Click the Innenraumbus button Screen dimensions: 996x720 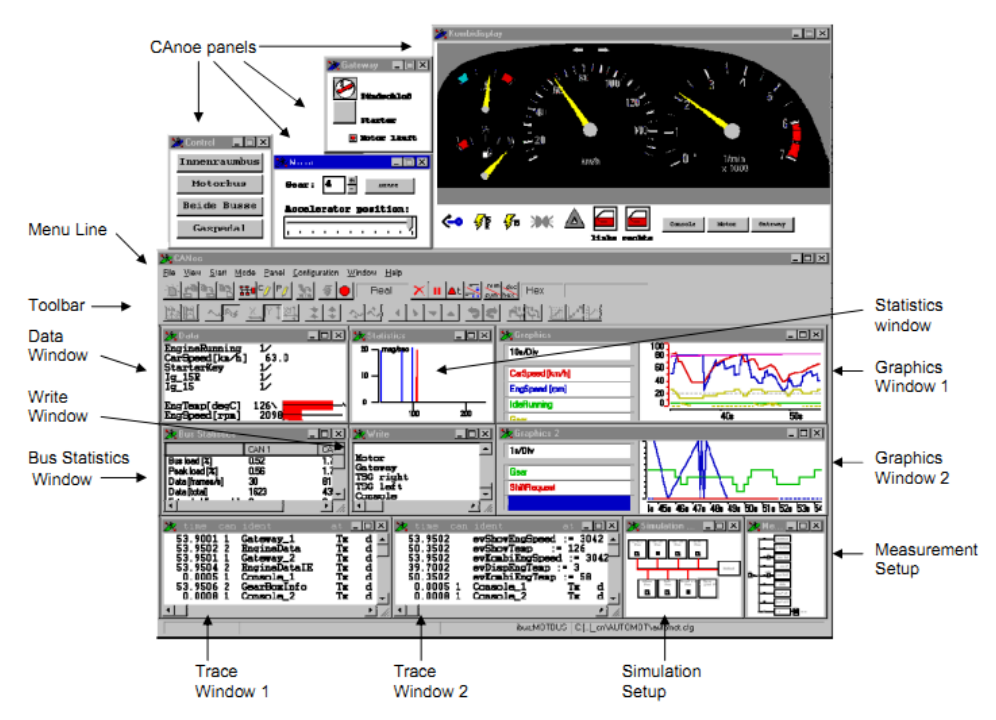[219, 161]
